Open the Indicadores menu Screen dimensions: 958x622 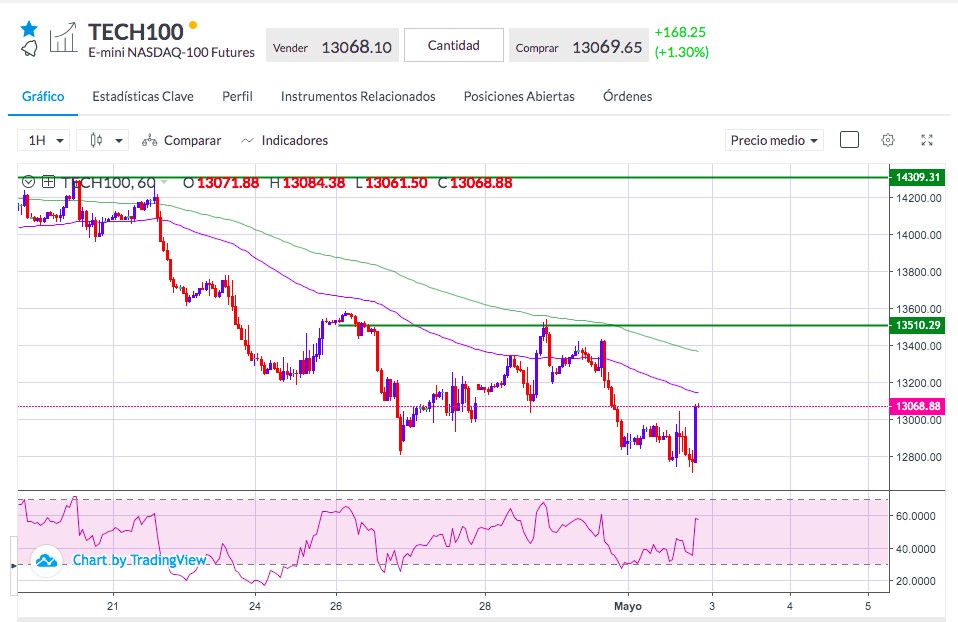pyautogui.click(x=285, y=141)
